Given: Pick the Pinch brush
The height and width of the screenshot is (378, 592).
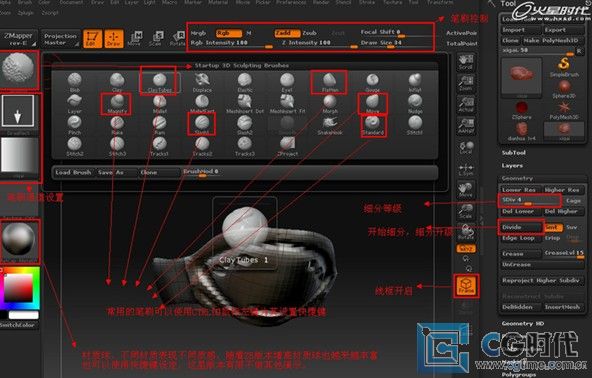Looking at the screenshot, I should click(x=74, y=125).
